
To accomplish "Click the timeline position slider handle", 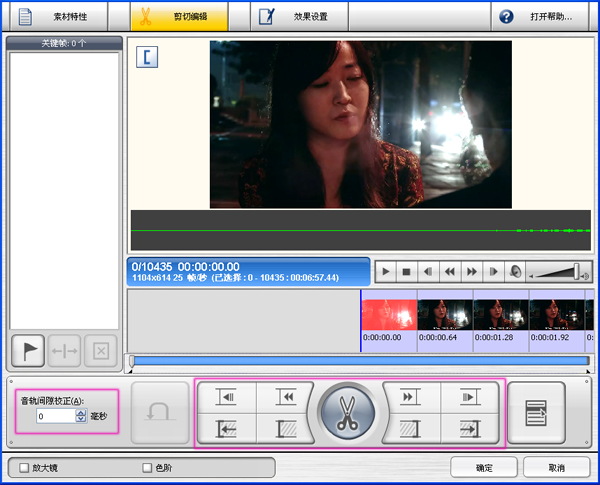I will click(132, 361).
